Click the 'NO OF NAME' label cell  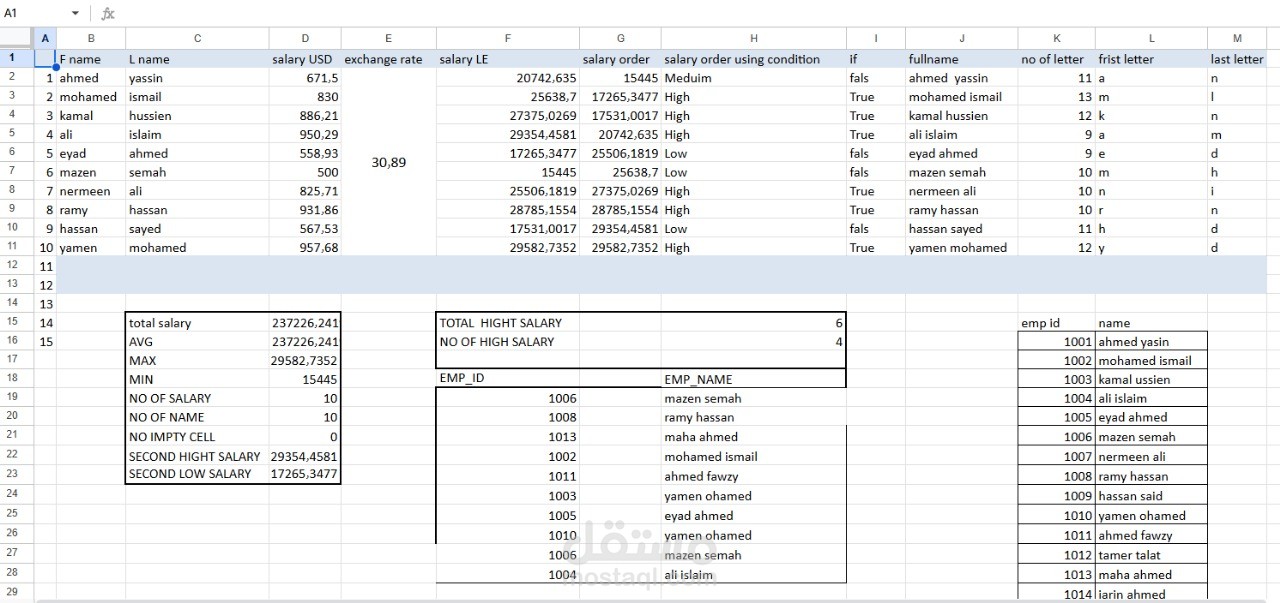[x=197, y=417]
